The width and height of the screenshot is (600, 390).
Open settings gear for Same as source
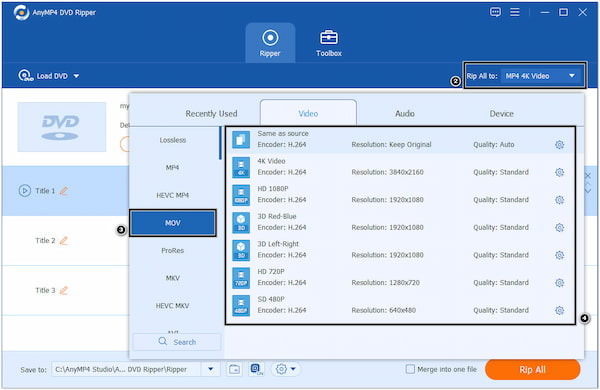(559, 145)
